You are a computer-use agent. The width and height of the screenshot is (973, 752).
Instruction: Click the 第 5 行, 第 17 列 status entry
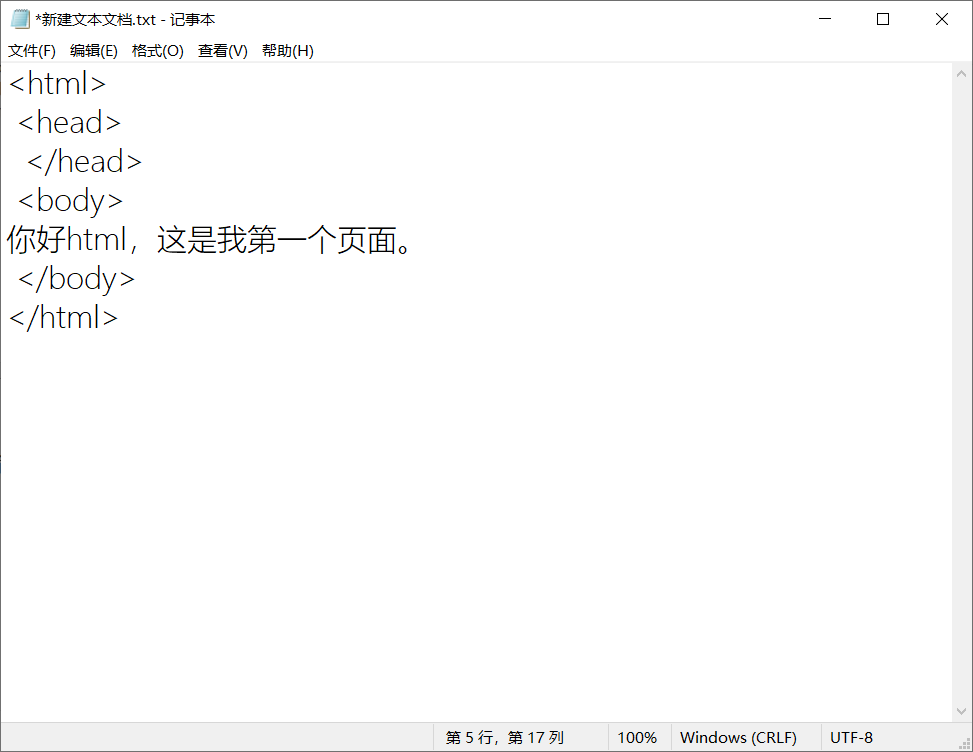pos(505,738)
